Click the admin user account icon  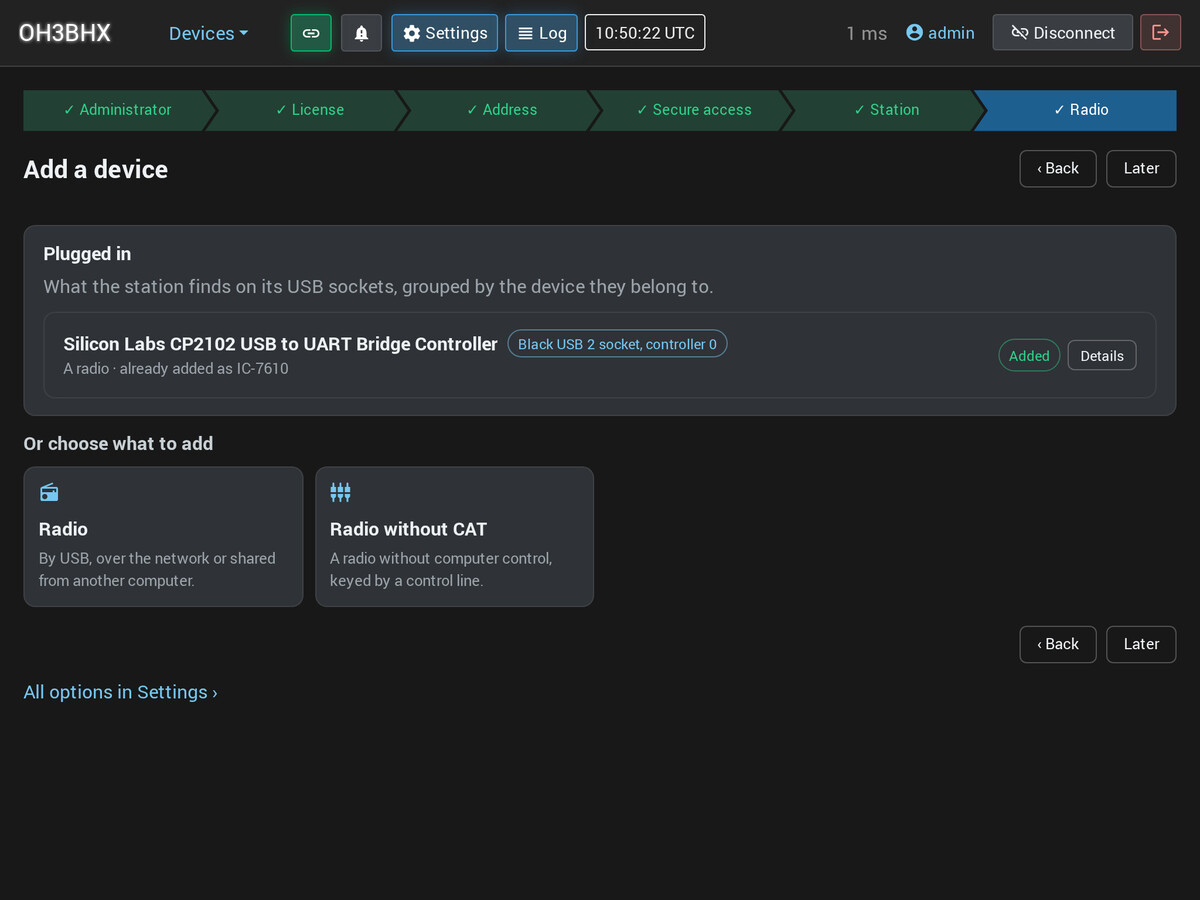pyautogui.click(x=914, y=33)
